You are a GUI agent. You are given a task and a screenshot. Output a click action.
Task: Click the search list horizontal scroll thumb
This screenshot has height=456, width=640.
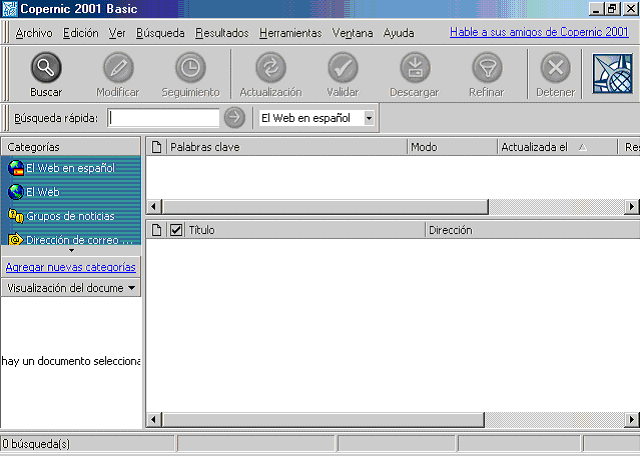coord(325,207)
